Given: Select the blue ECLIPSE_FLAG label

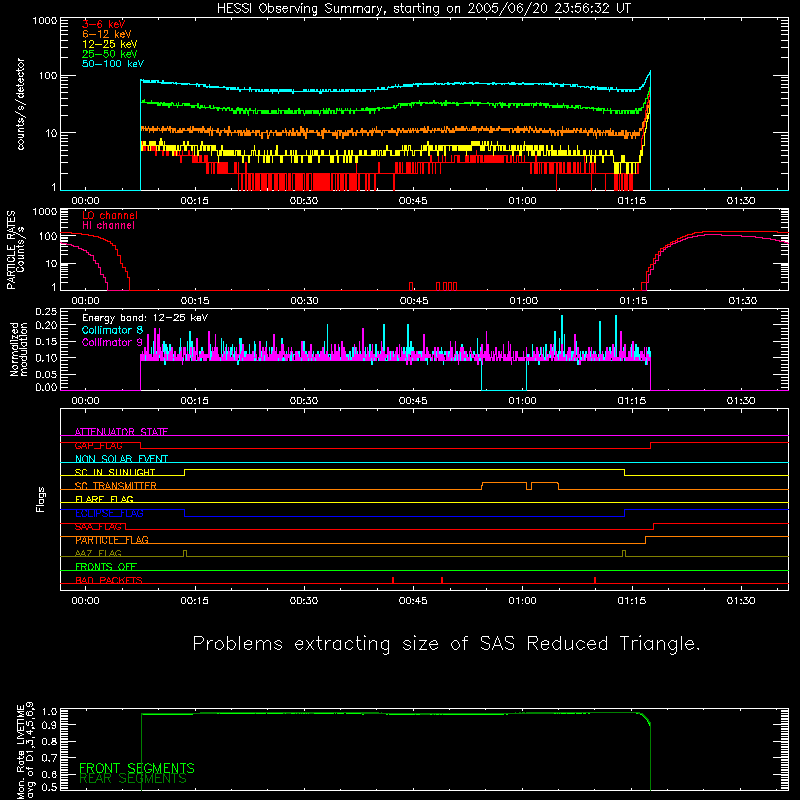Looking at the screenshot, I should [109, 513].
